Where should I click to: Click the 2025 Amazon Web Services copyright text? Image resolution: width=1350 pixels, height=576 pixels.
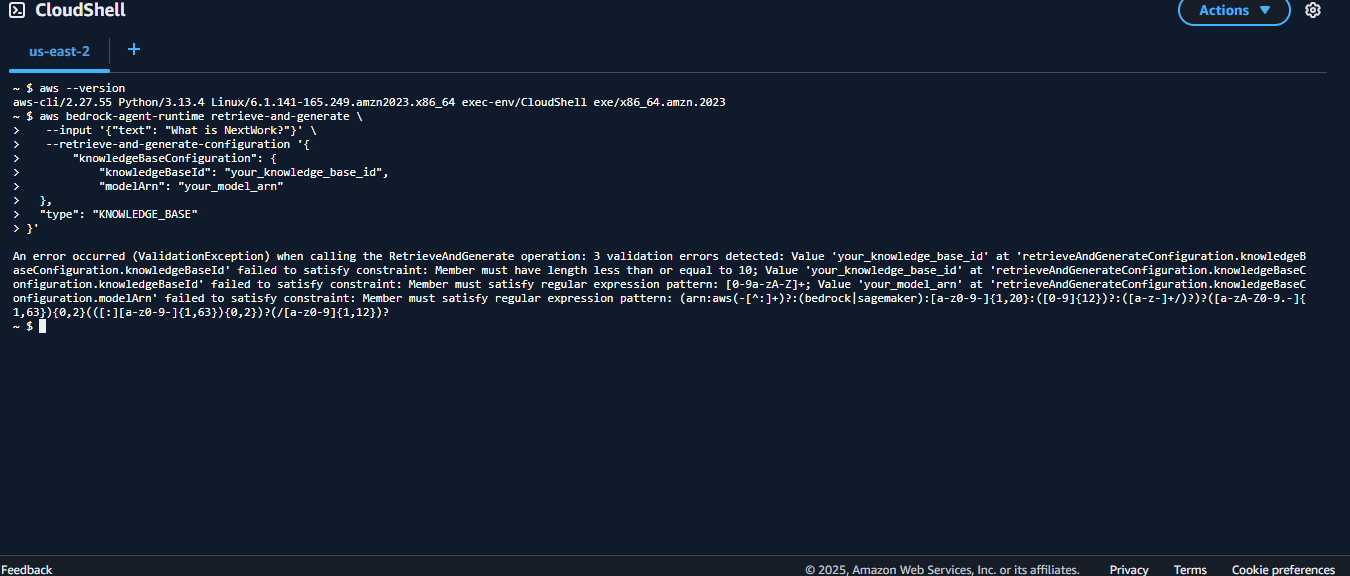click(942, 569)
